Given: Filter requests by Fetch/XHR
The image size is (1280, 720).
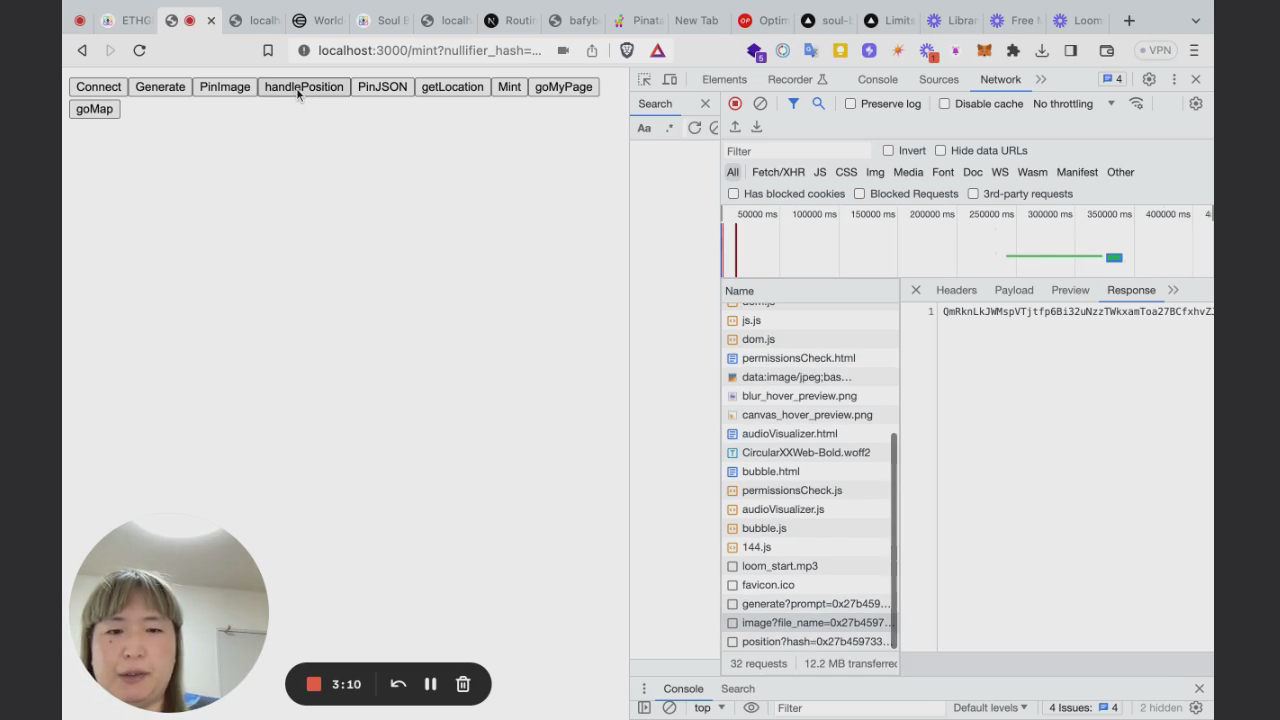Looking at the screenshot, I should point(778,172).
